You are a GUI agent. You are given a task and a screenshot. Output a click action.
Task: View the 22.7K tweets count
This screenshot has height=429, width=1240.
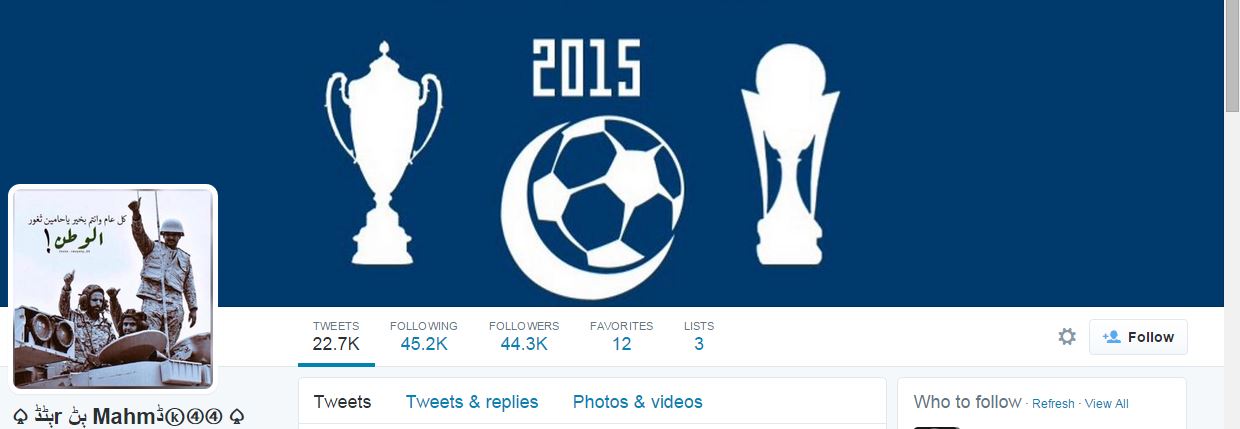[336, 337]
